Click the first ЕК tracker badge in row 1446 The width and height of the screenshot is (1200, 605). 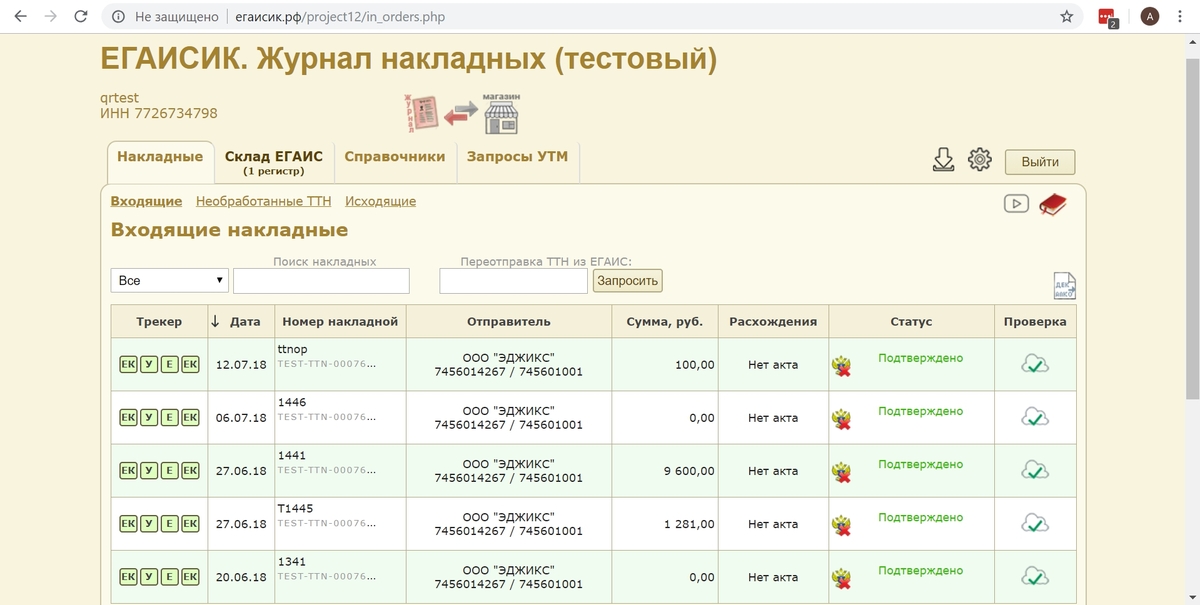(x=127, y=417)
